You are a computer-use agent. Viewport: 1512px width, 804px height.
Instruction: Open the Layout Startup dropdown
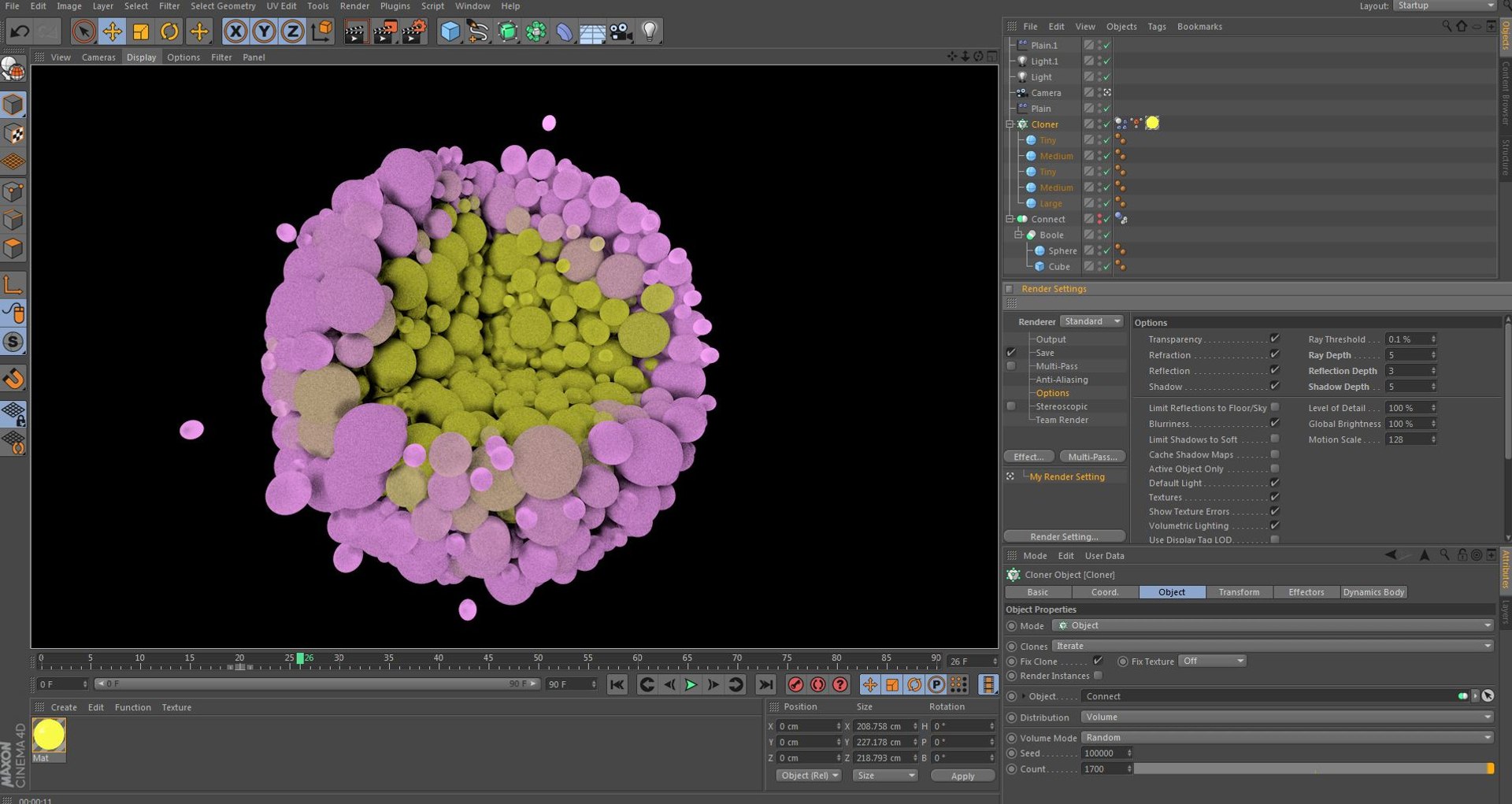(1444, 6)
